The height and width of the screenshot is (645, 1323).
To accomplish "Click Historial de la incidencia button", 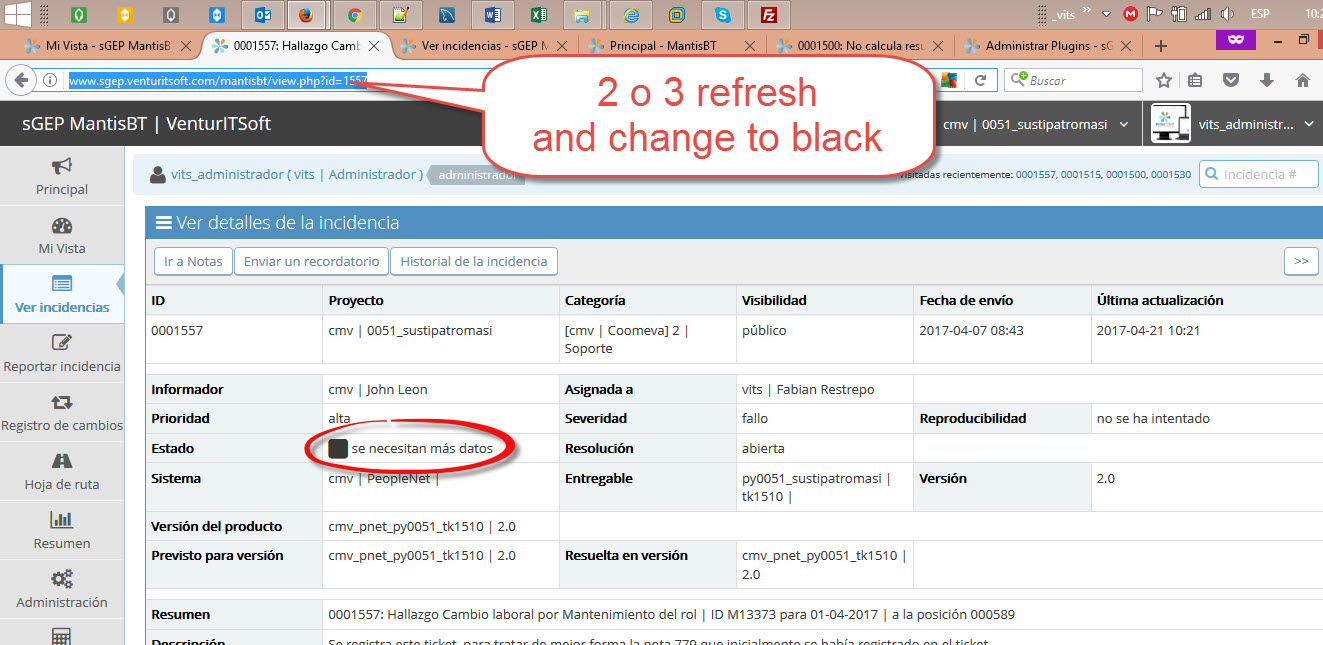I will pos(473,261).
